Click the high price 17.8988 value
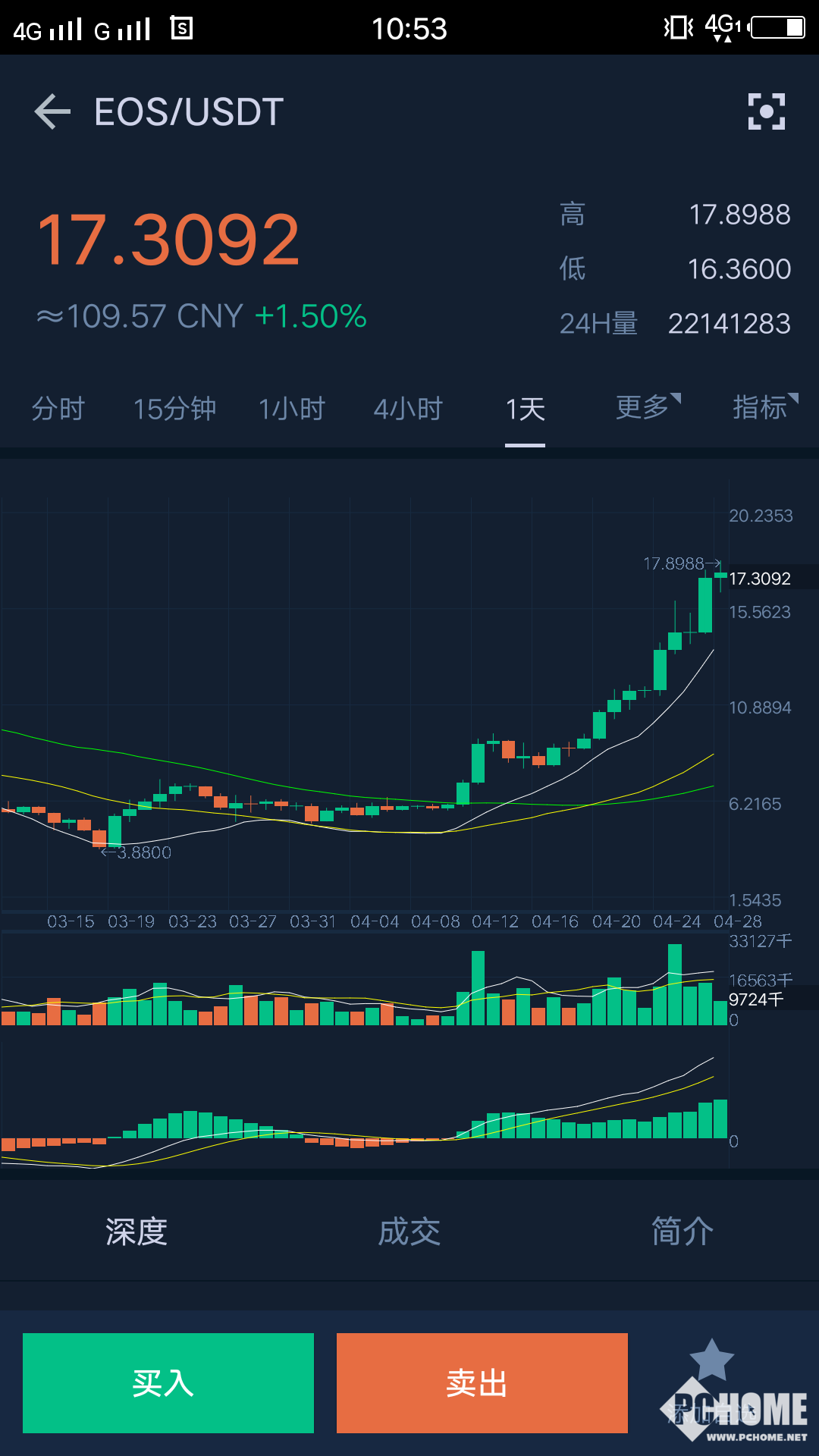 (x=740, y=215)
